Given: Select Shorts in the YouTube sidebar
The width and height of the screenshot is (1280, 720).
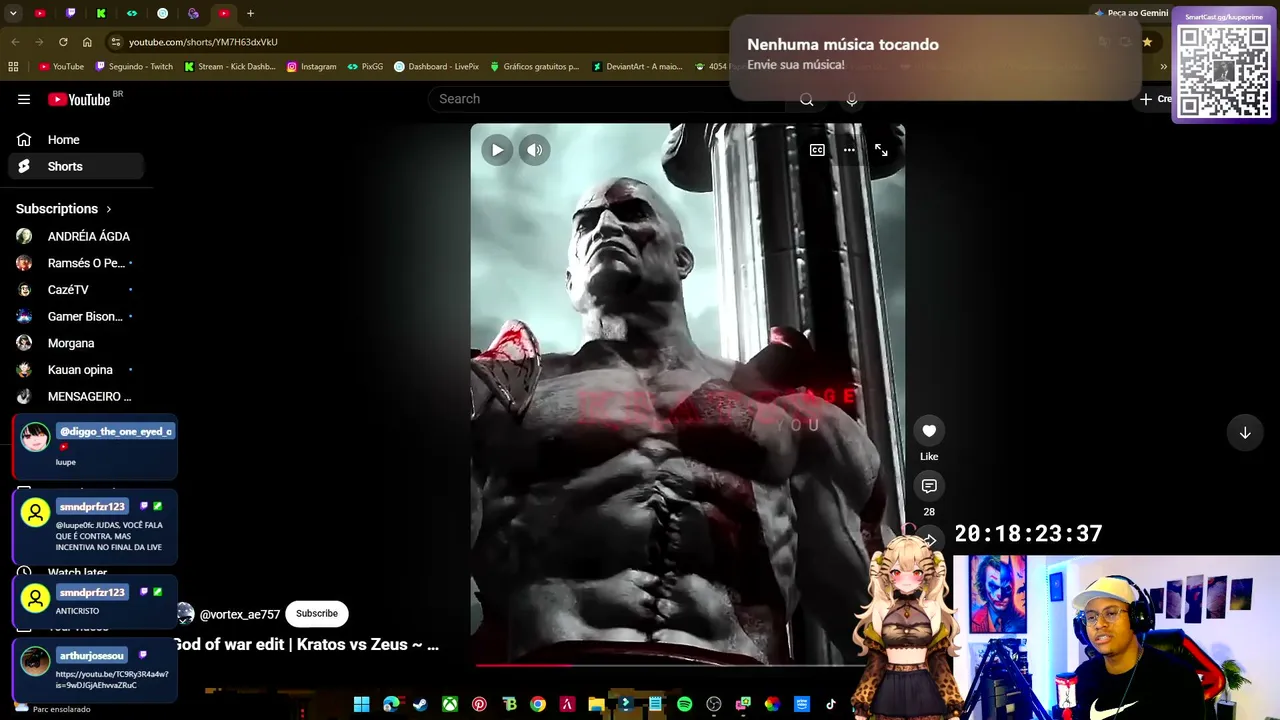Looking at the screenshot, I should tap(76, 166).
